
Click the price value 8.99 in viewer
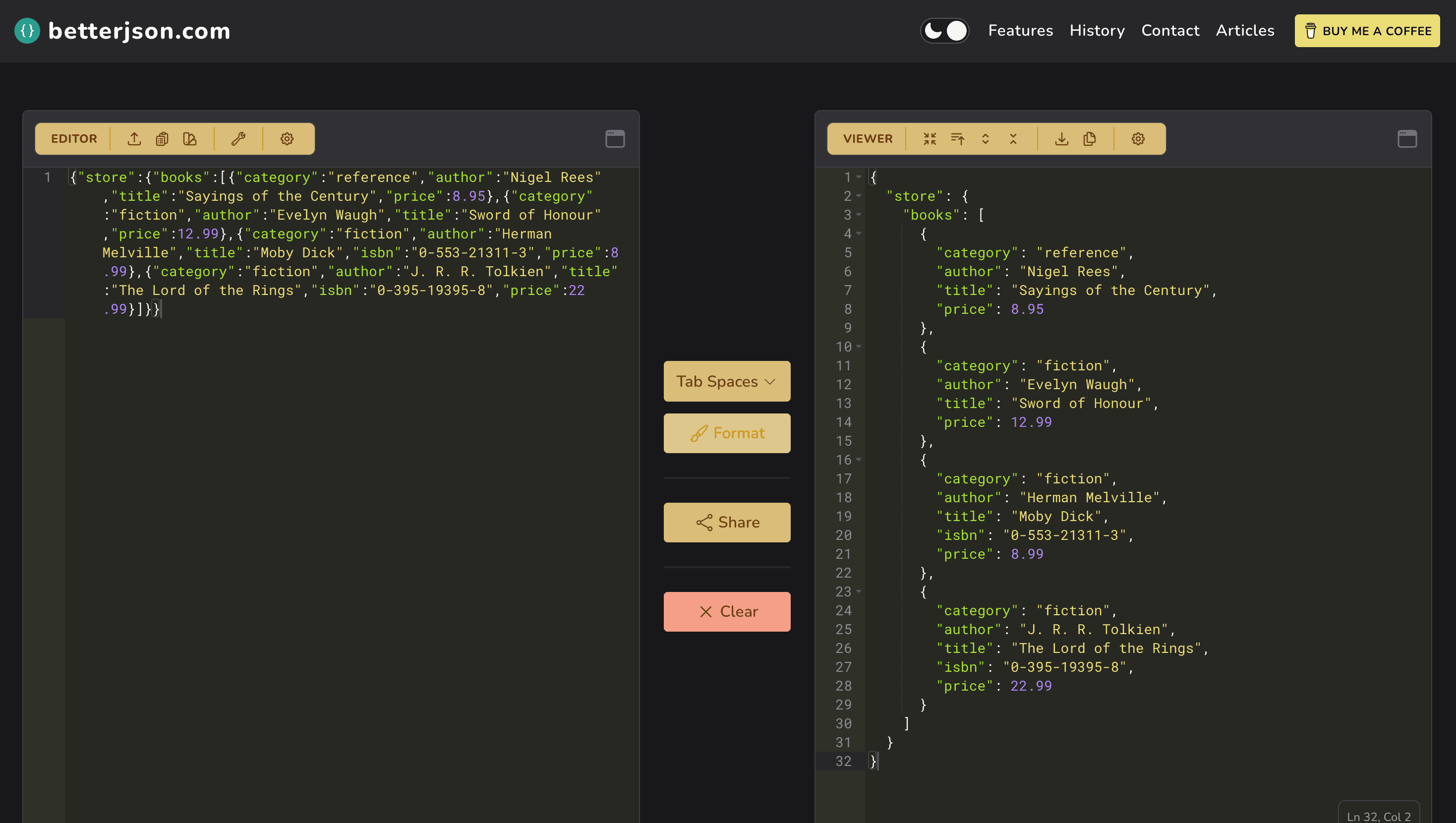tap(1027, 554)
